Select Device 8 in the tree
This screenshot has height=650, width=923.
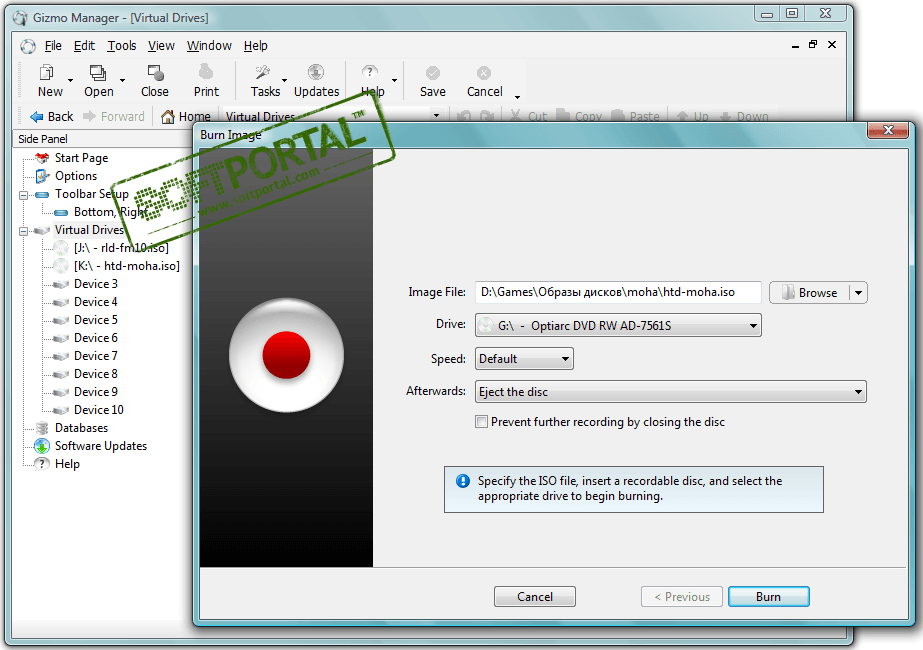(x=95, y=374)
